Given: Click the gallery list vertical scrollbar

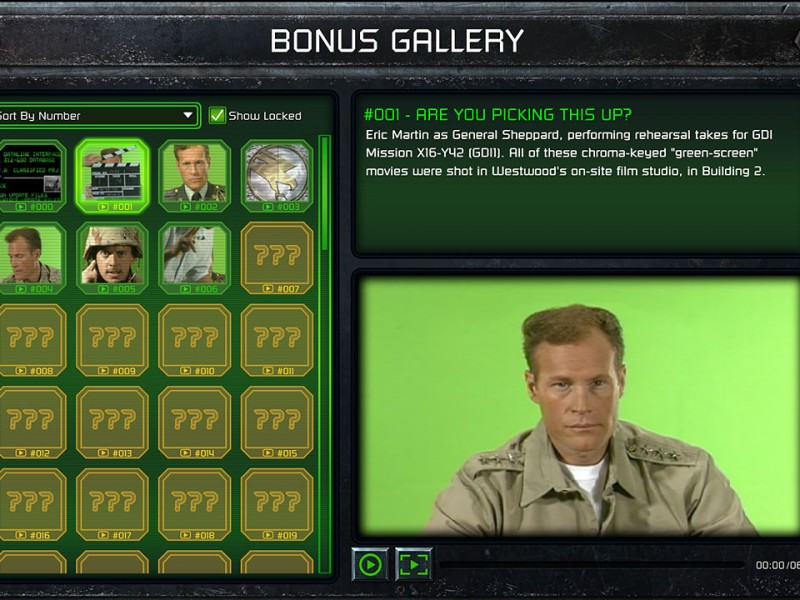Looking at the screenshot, I should (324, 354).
